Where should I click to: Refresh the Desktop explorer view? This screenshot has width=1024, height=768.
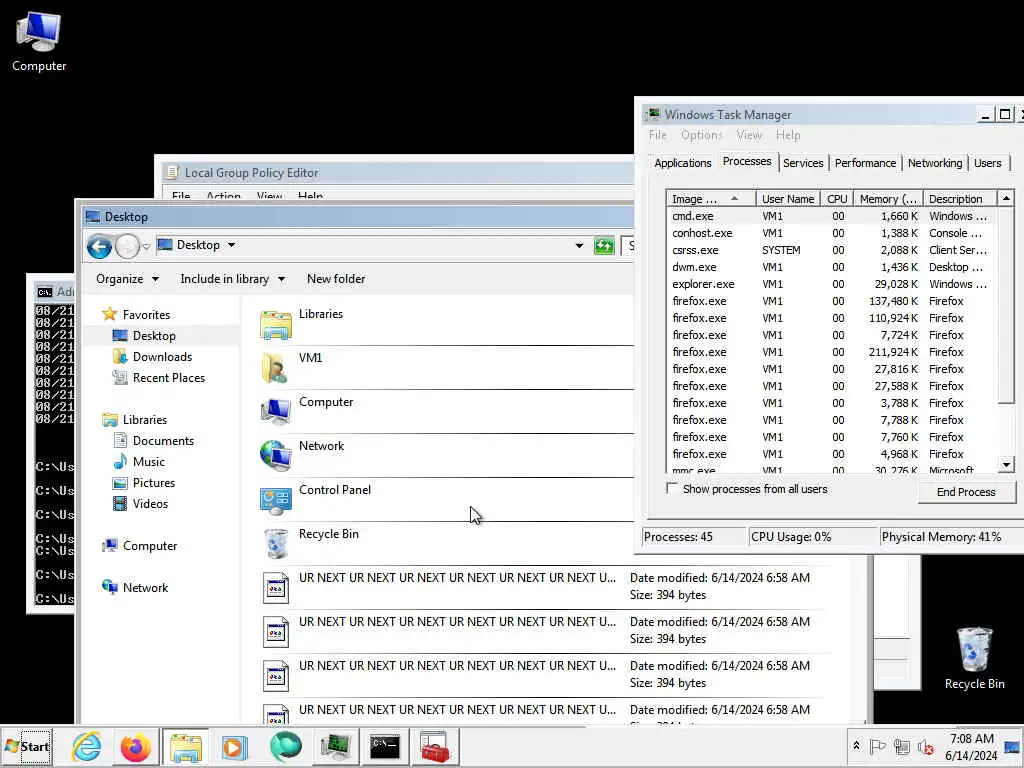(604, 246)
